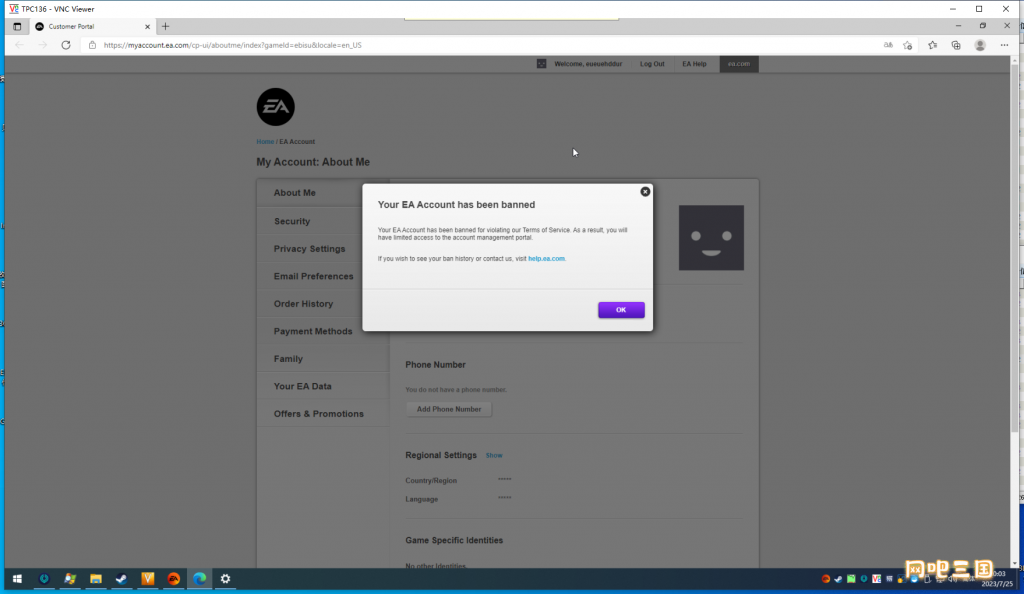Click the Welcome username text

click(588, 64)
